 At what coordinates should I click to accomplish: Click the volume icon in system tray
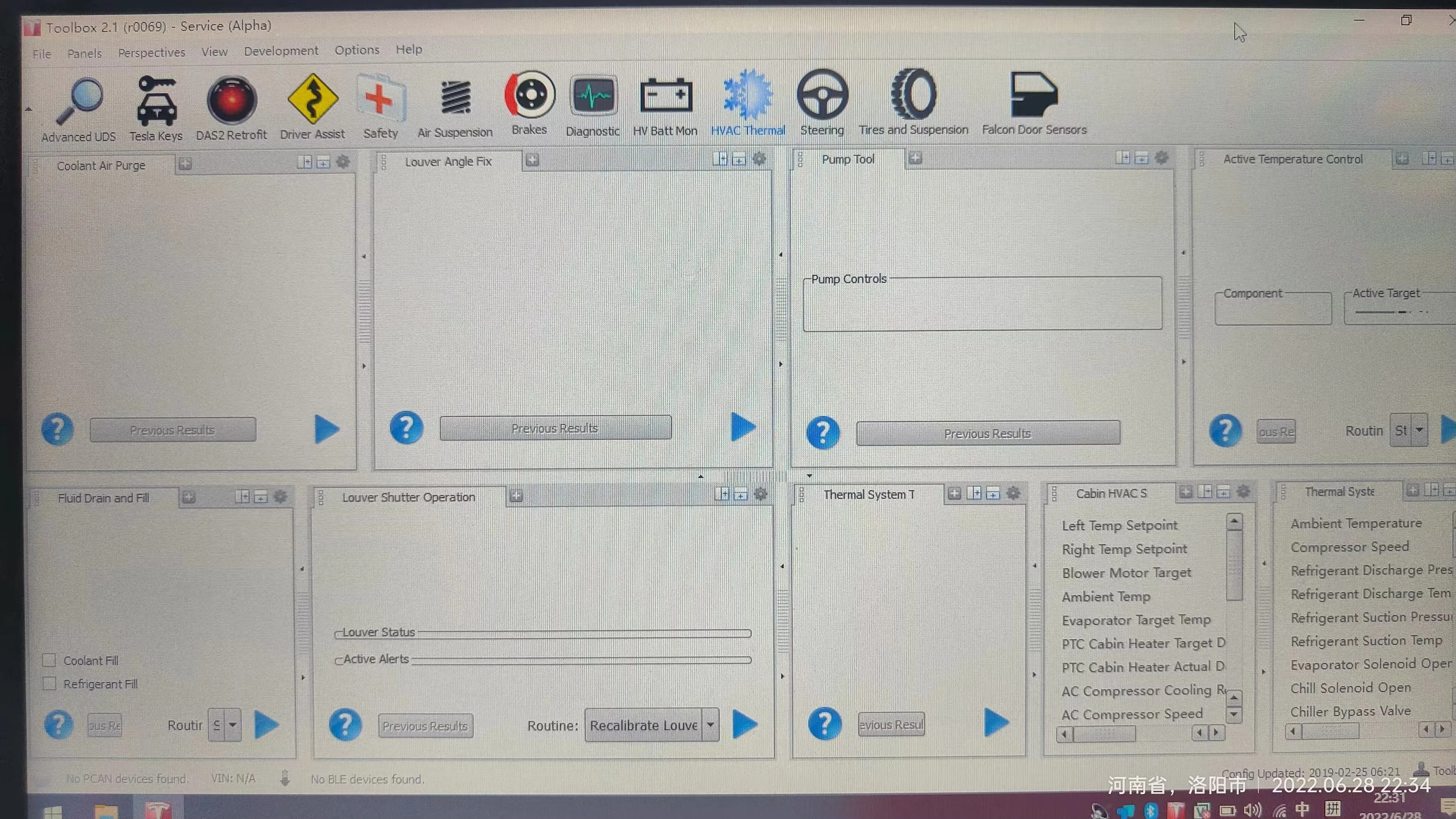[1253, 810]
